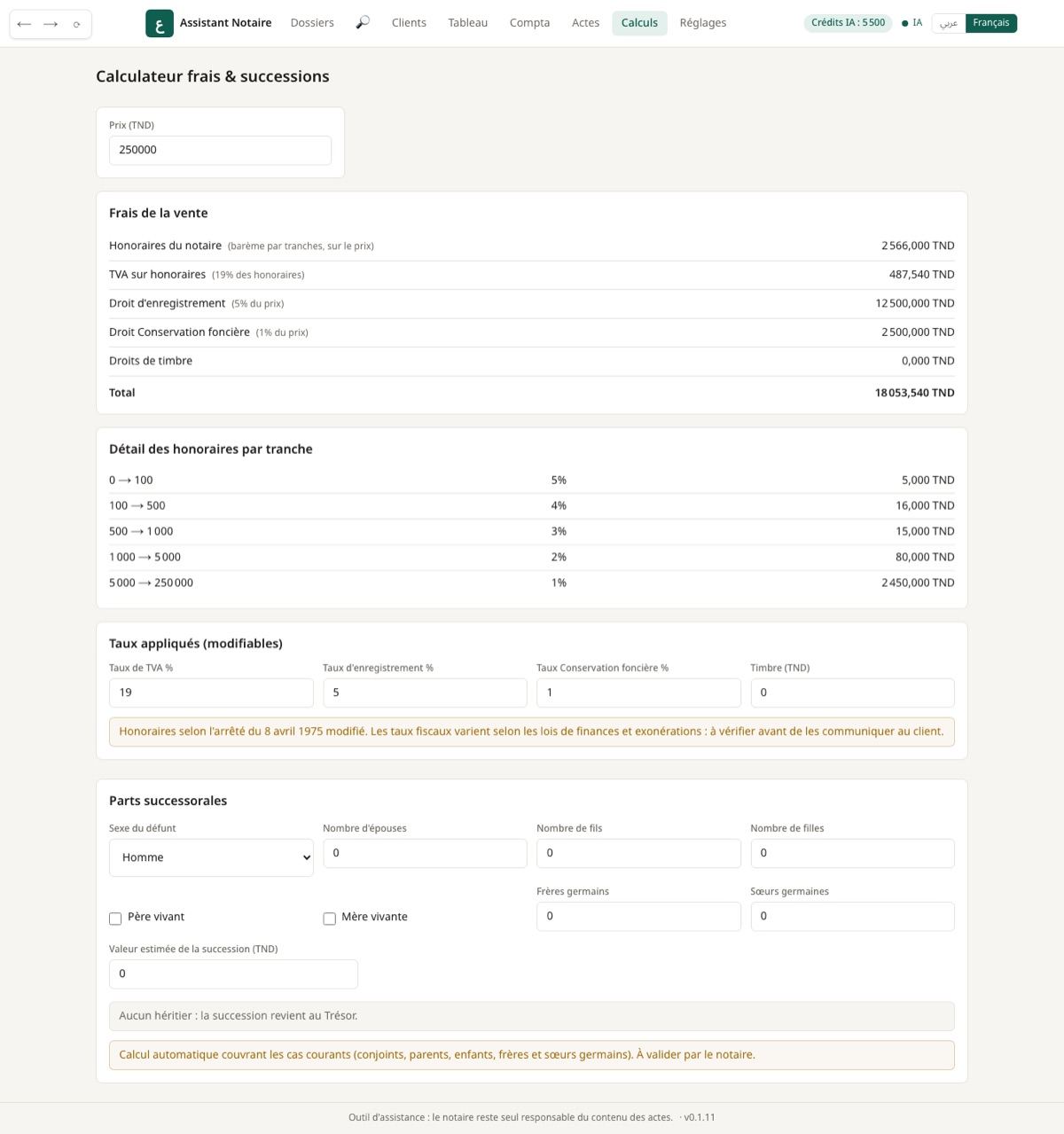The height and width of the screenshot is (1134, 1064).
Task: Open the Réglages menu
Action: (703, 23)
